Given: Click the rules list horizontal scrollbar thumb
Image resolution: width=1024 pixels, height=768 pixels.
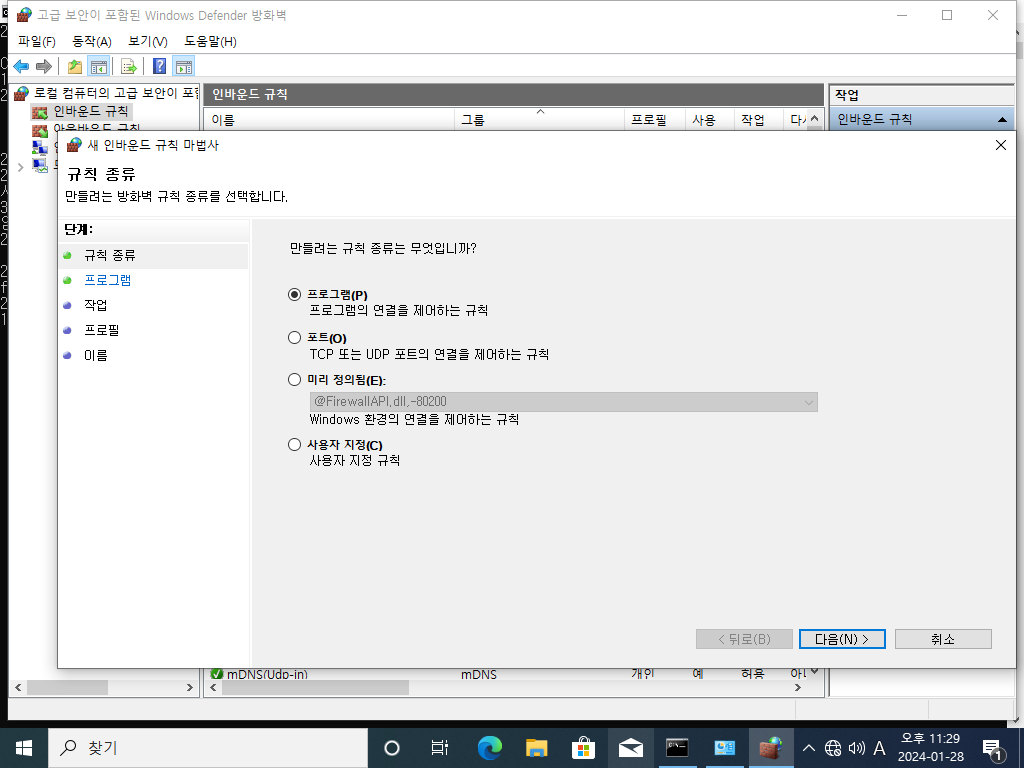Looking at the screenshot, I should point(315,688).
